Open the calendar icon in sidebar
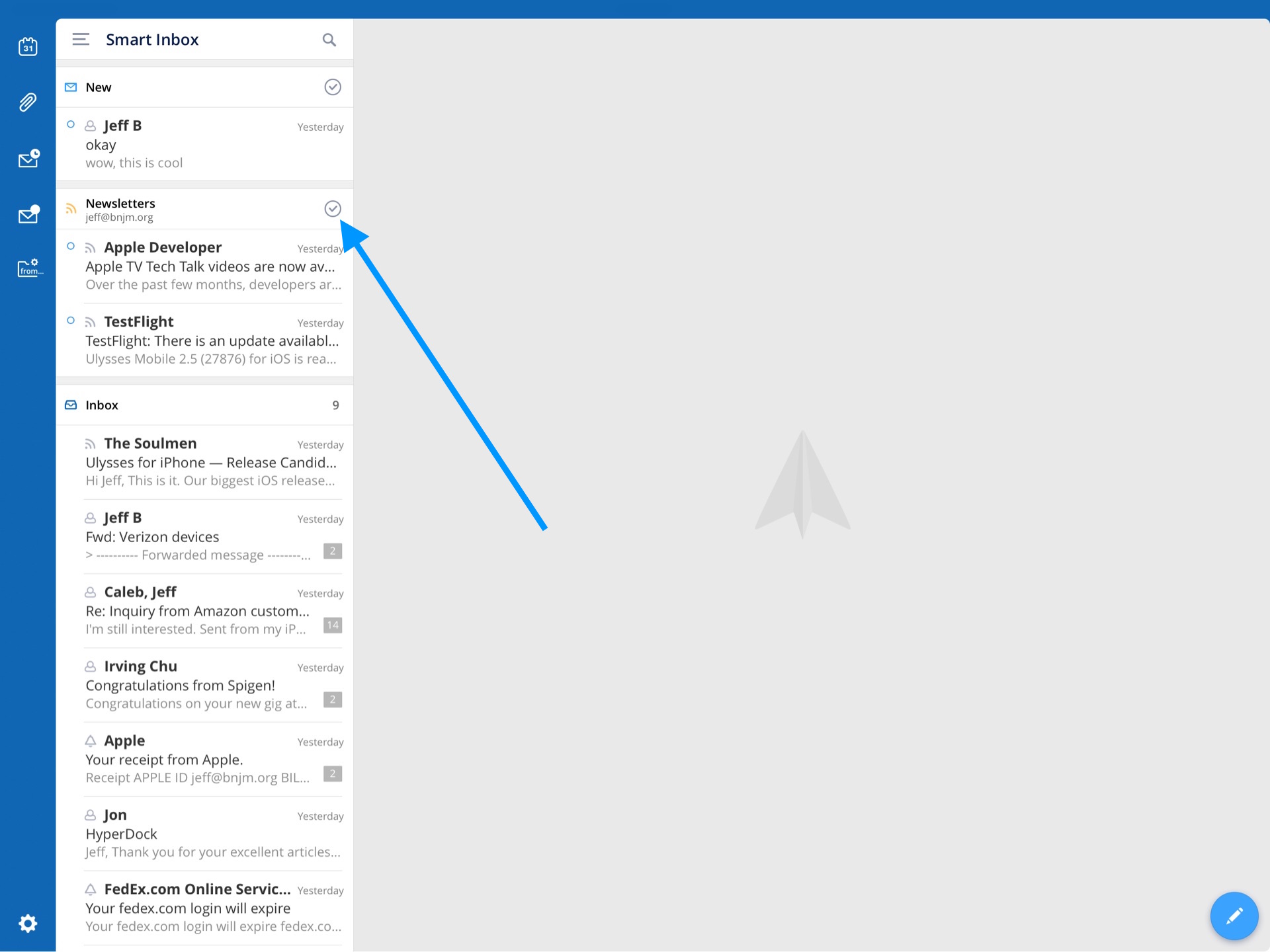The width and height of the screenshot is (1270, 952). pyautogui.click(x=28, y=47)
